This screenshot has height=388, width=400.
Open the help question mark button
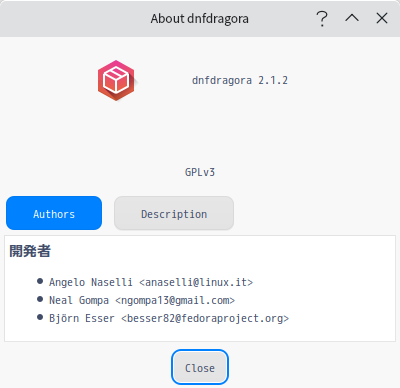pos(322,18)
